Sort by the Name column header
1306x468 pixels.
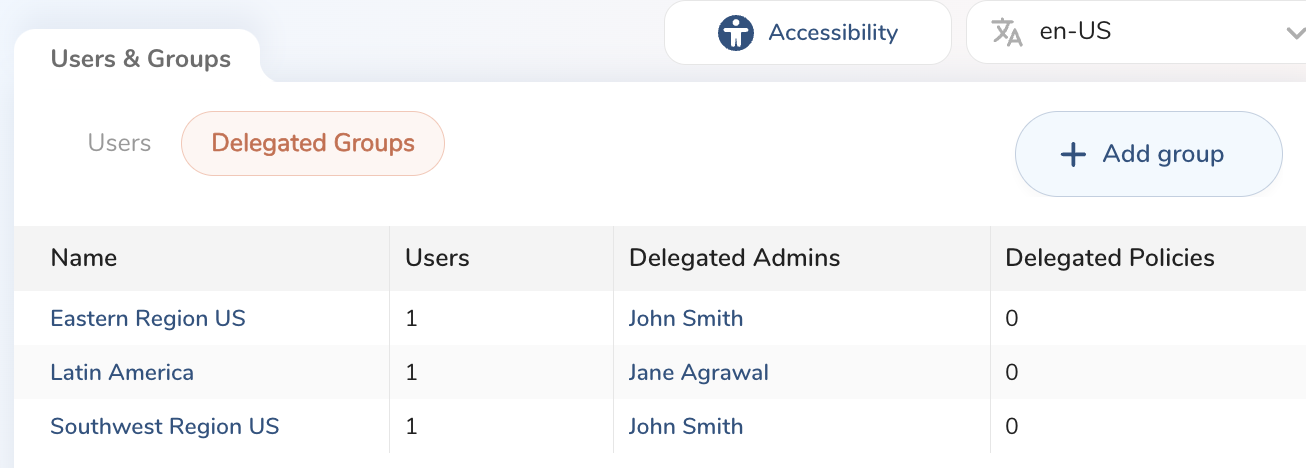coord(84,258)
